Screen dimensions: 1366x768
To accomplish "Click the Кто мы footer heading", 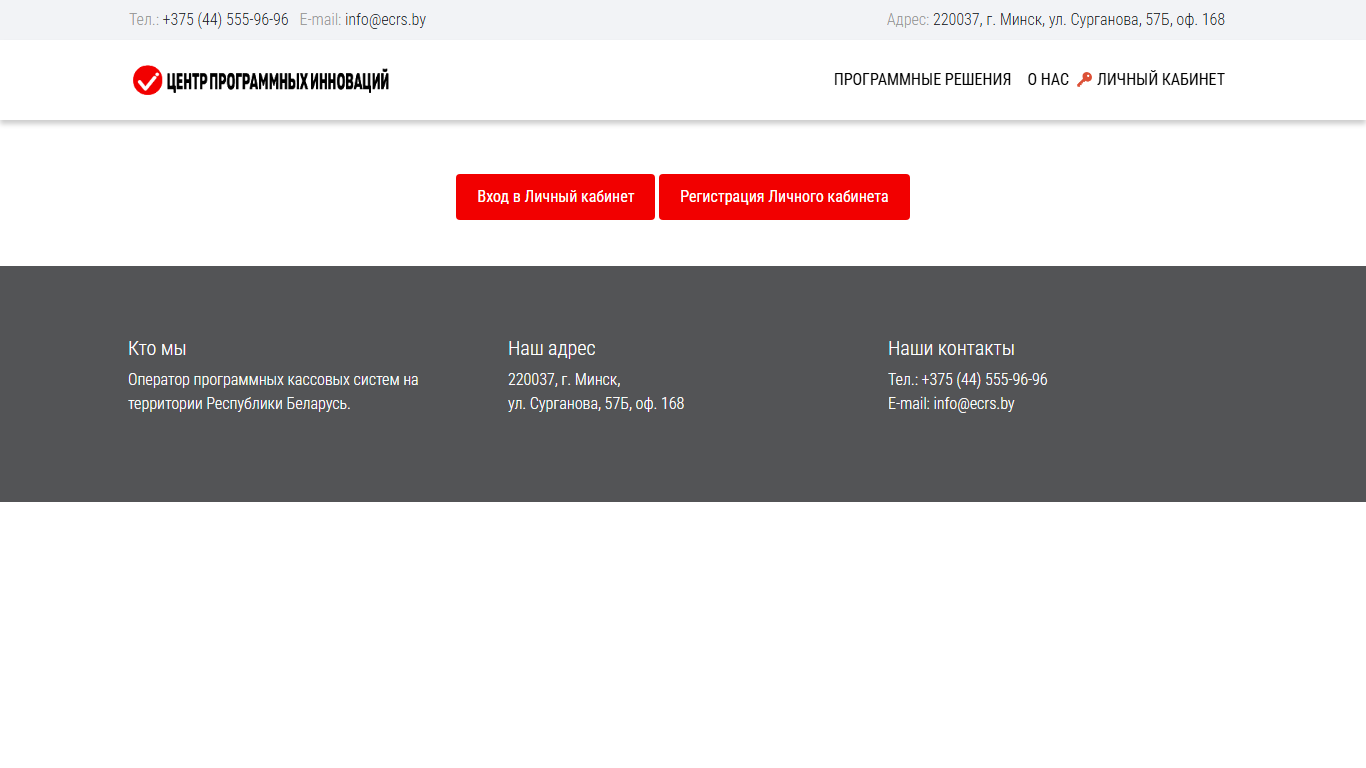I will click(x=157, y=348).
